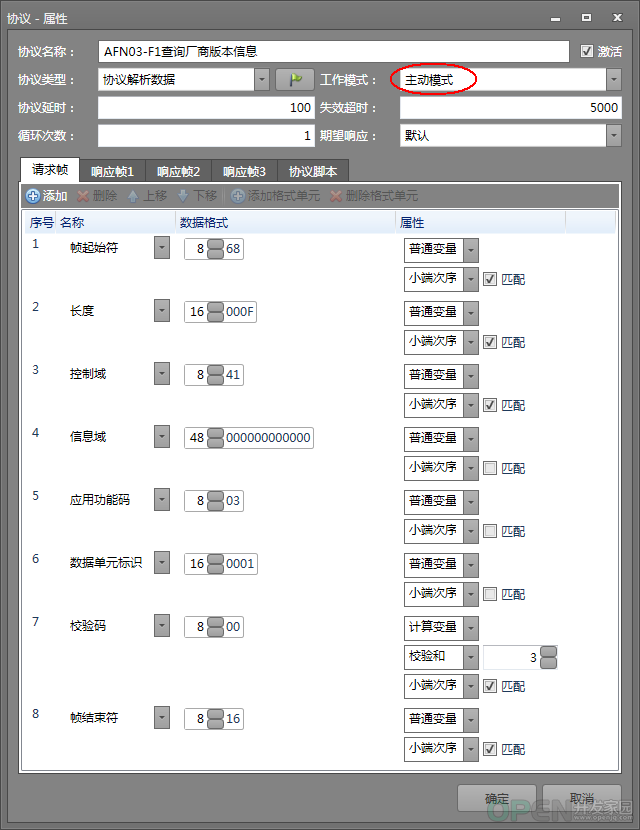
Task: Click the 下移 down-arrow toolbar icon
Action: pyautogui.click(x=183, y=196)
